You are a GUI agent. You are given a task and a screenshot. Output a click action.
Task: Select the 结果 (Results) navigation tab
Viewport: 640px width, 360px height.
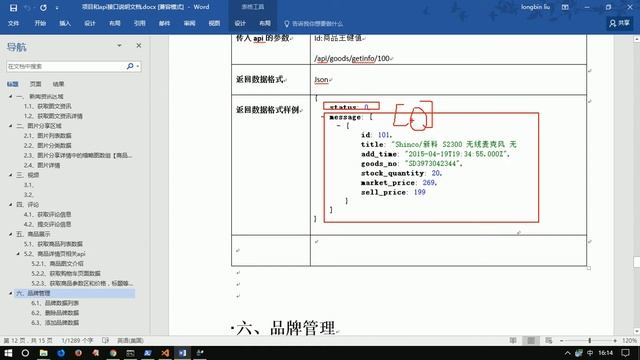tap(58, 84)
